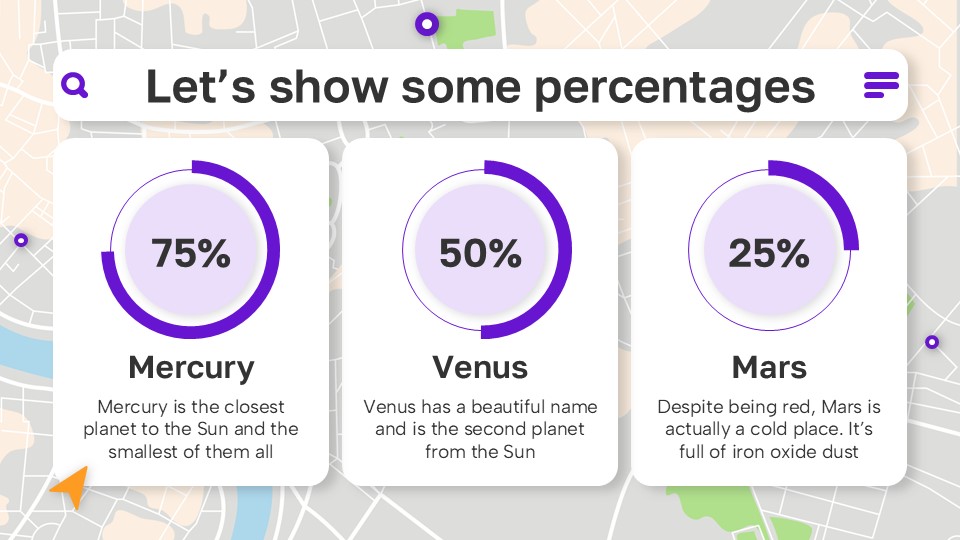Select the 25% percentage text

768,254
